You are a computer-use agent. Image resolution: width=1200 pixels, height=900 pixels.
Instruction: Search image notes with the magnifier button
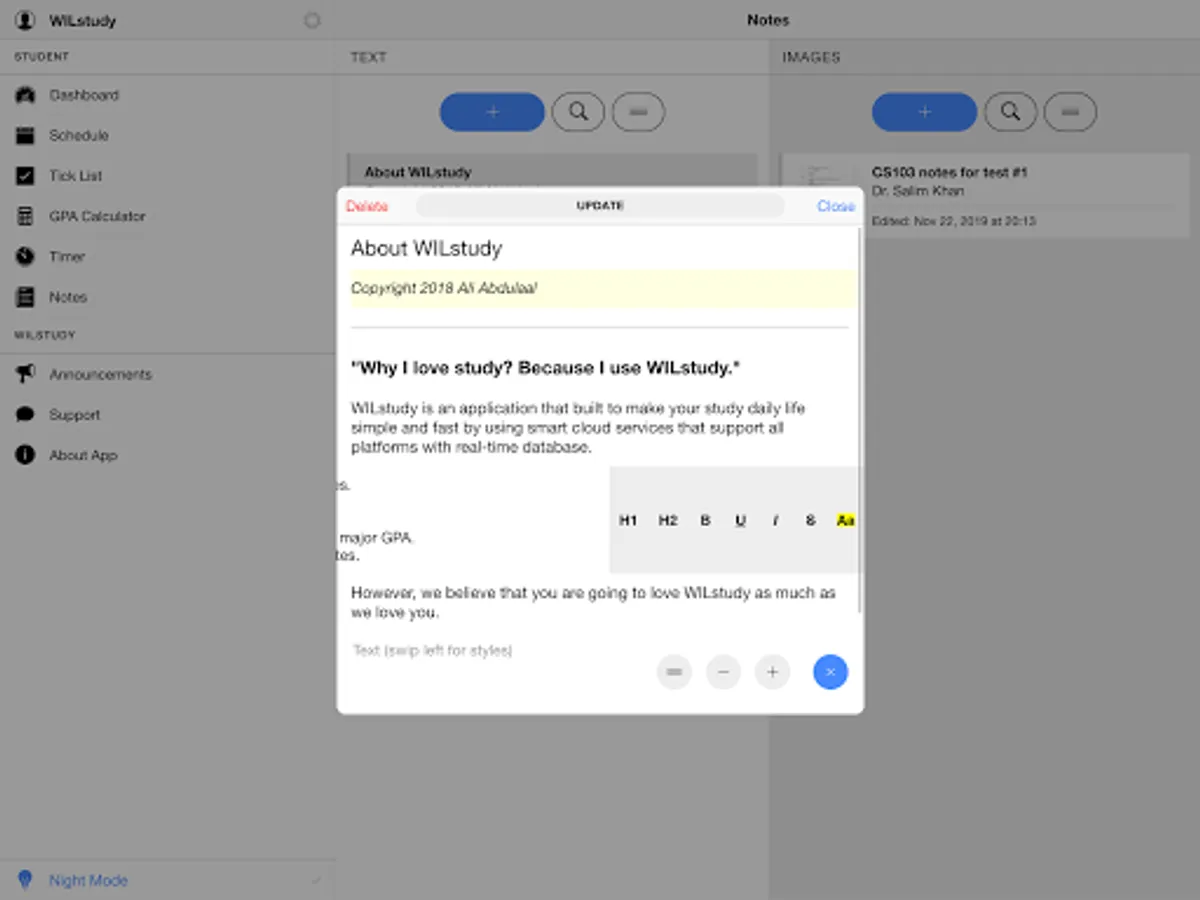click(1010, 112)
